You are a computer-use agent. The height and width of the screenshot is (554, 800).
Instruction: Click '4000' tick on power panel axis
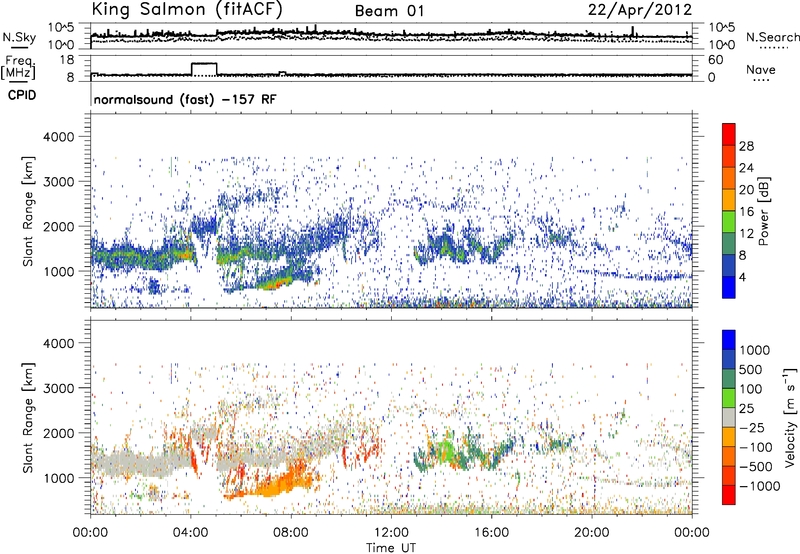point(59,137)
